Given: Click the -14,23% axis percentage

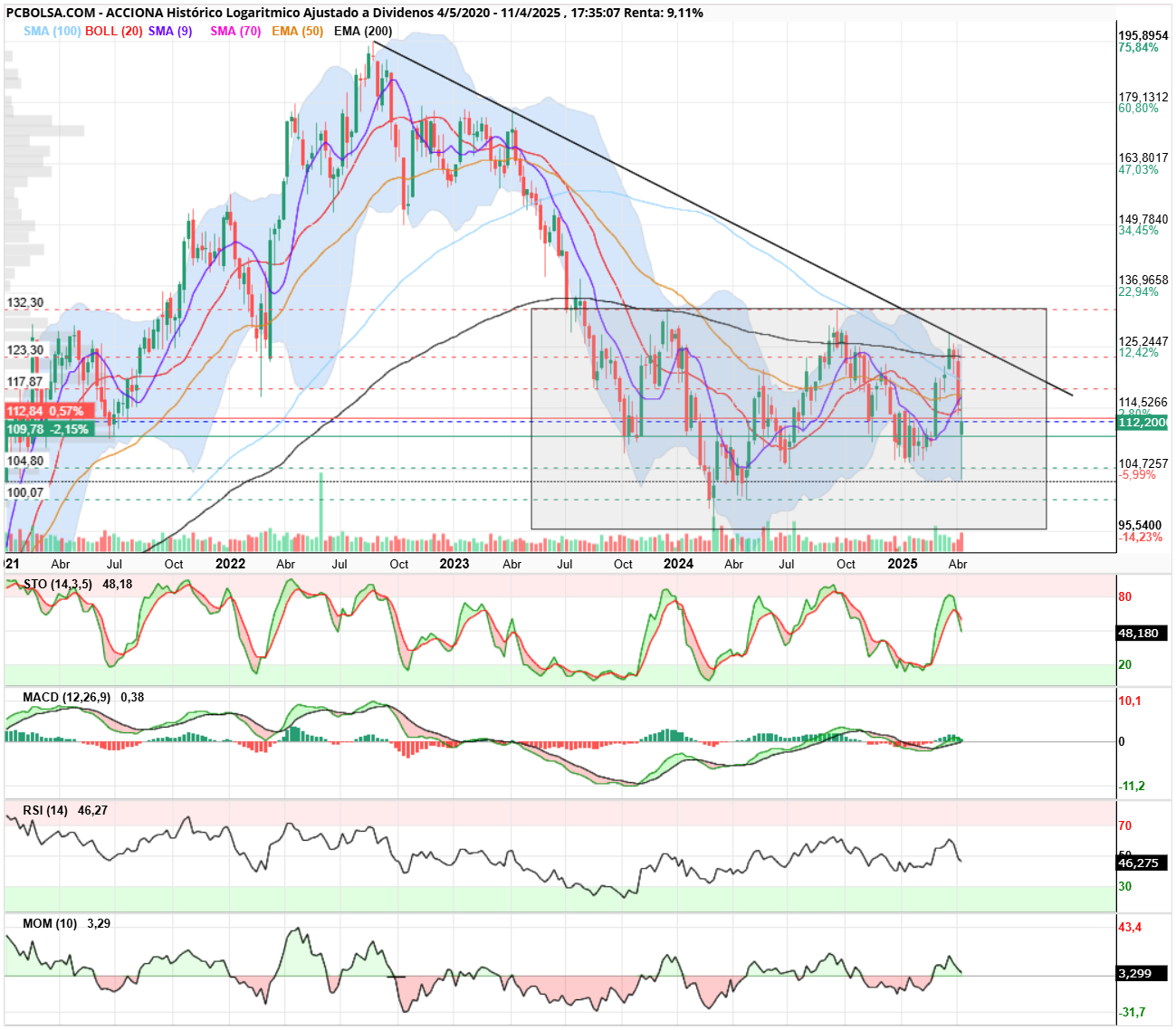Looking at the screenshot, I should 1141,537.
